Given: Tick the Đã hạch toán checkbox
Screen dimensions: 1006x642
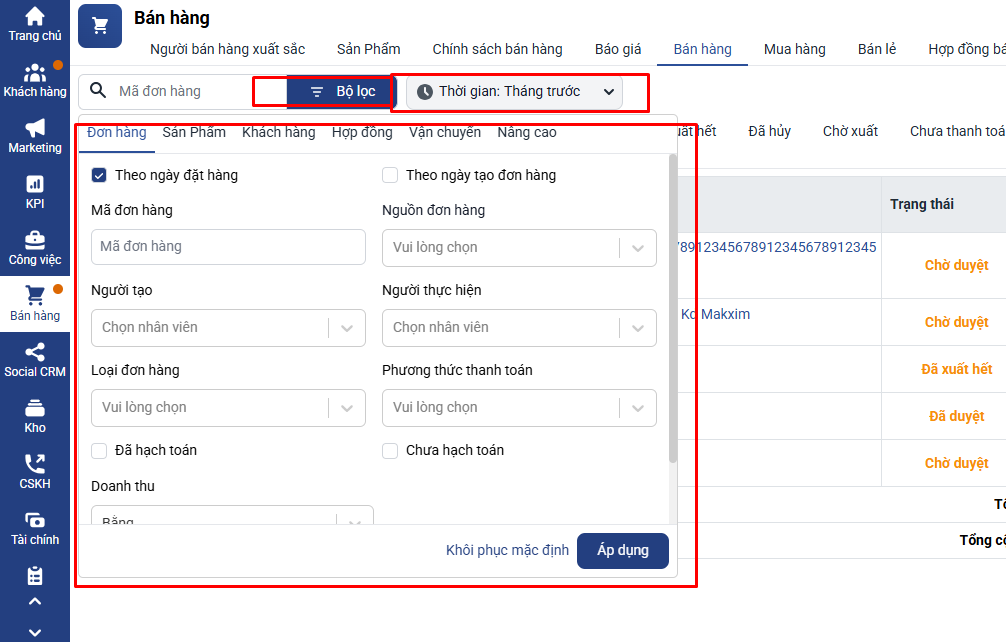Looking at the screenshot, I should (x=99, y=451).
